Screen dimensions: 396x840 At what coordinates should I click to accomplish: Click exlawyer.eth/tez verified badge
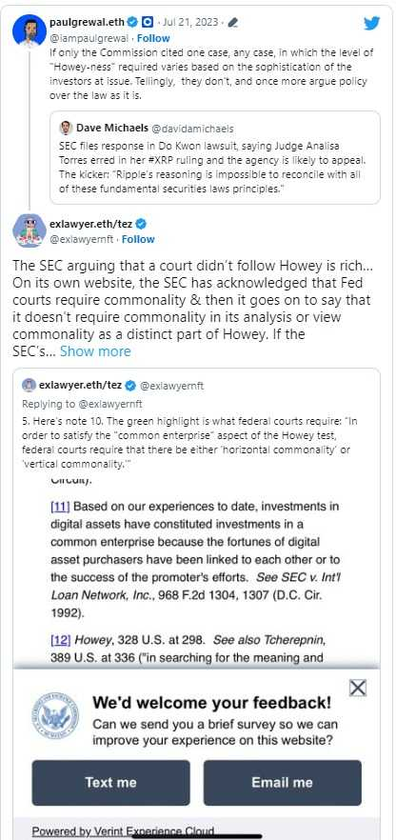[x=141, y=223]
